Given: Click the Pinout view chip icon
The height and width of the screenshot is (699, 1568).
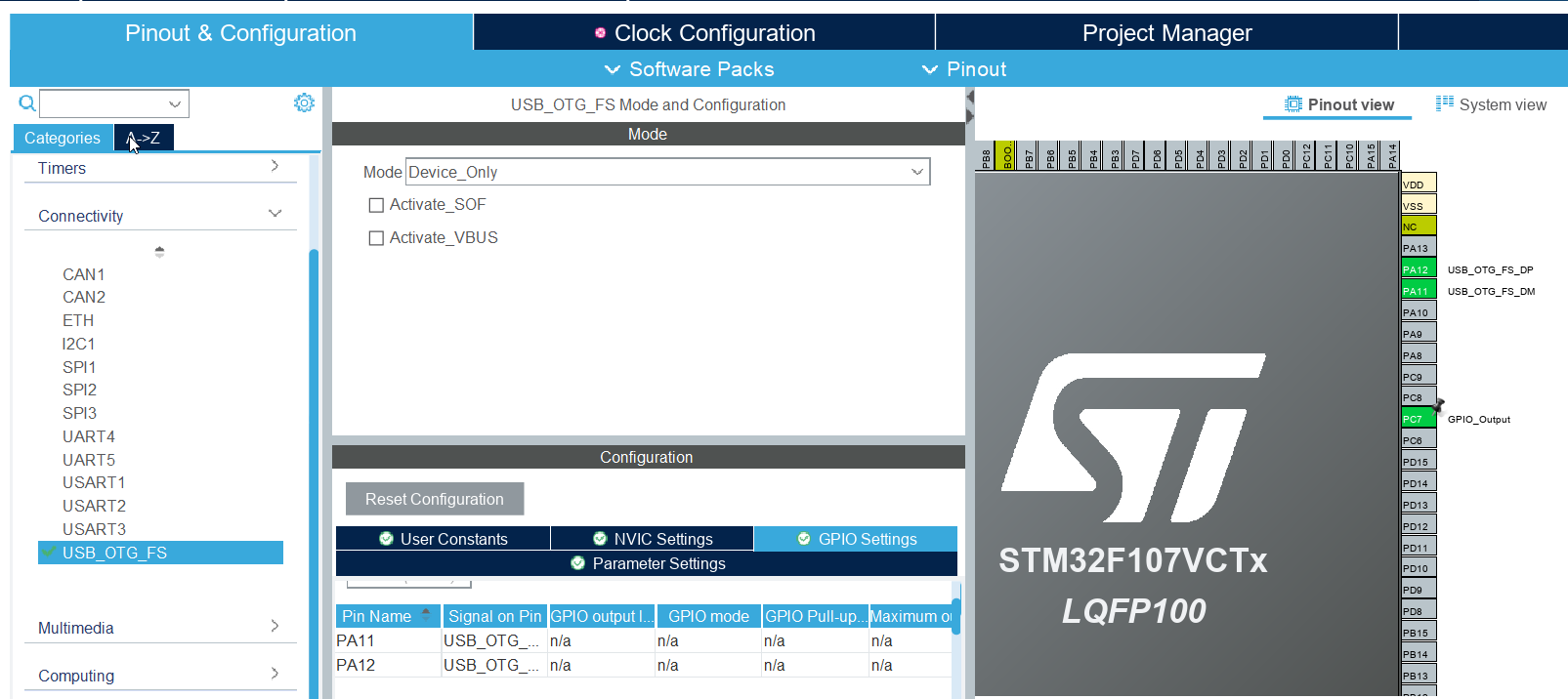Looking at the screenshot, I should (1293, 104).
